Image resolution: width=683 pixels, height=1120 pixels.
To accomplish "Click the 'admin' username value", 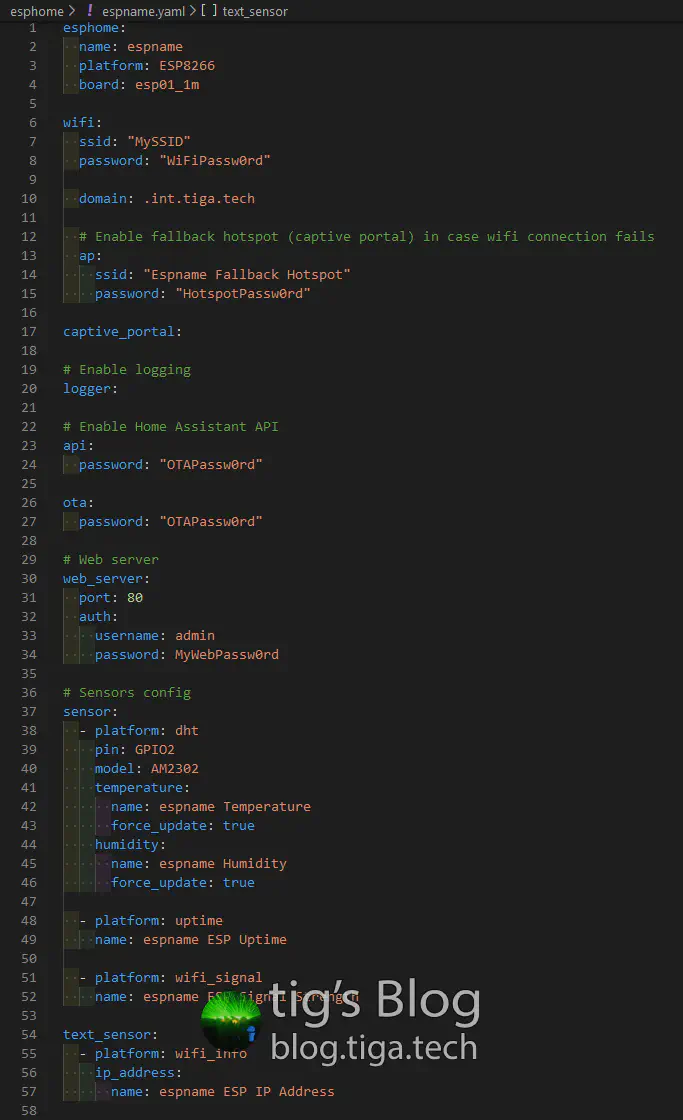I will pos(195,636).
